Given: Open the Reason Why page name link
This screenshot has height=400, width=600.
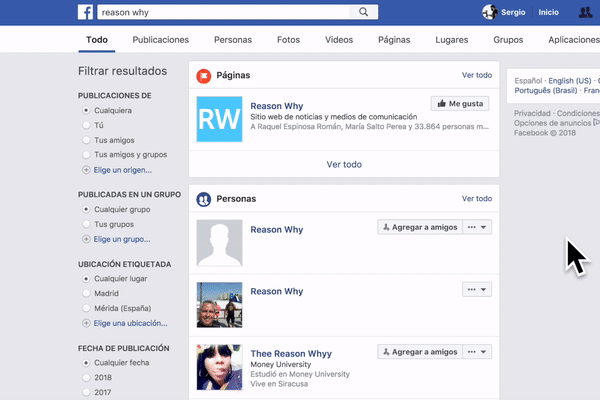Looking at the screenshot, I should coord(277,106).
